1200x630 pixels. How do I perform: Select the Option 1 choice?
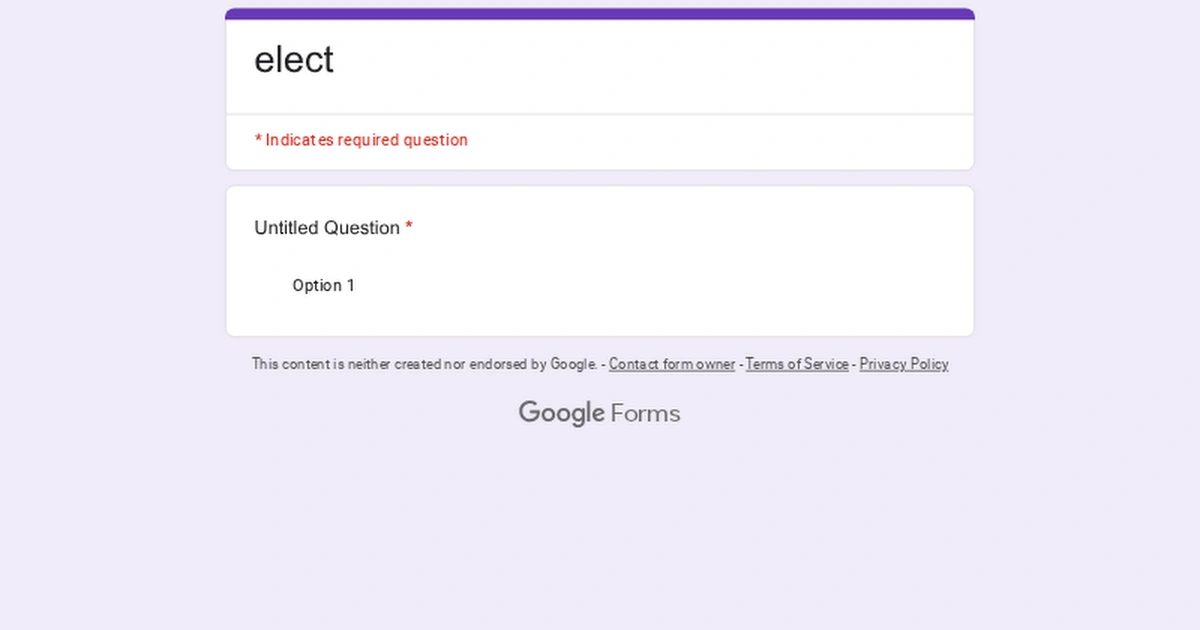[323, 286]
